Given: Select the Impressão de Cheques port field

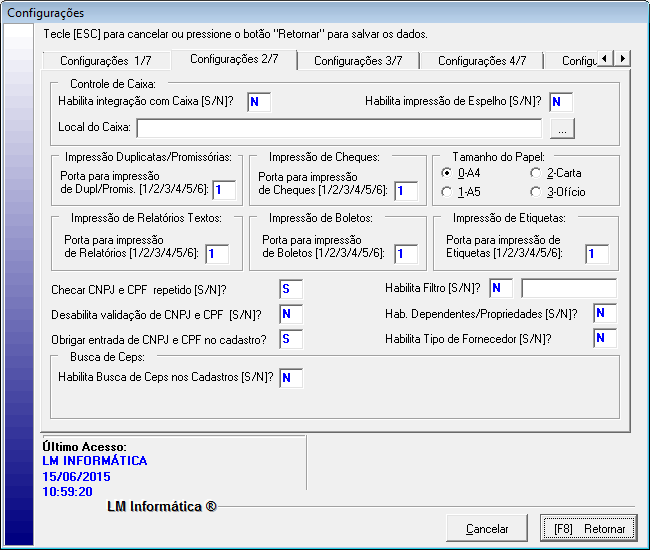Looking at the screenshot, I should click(405, 190).
